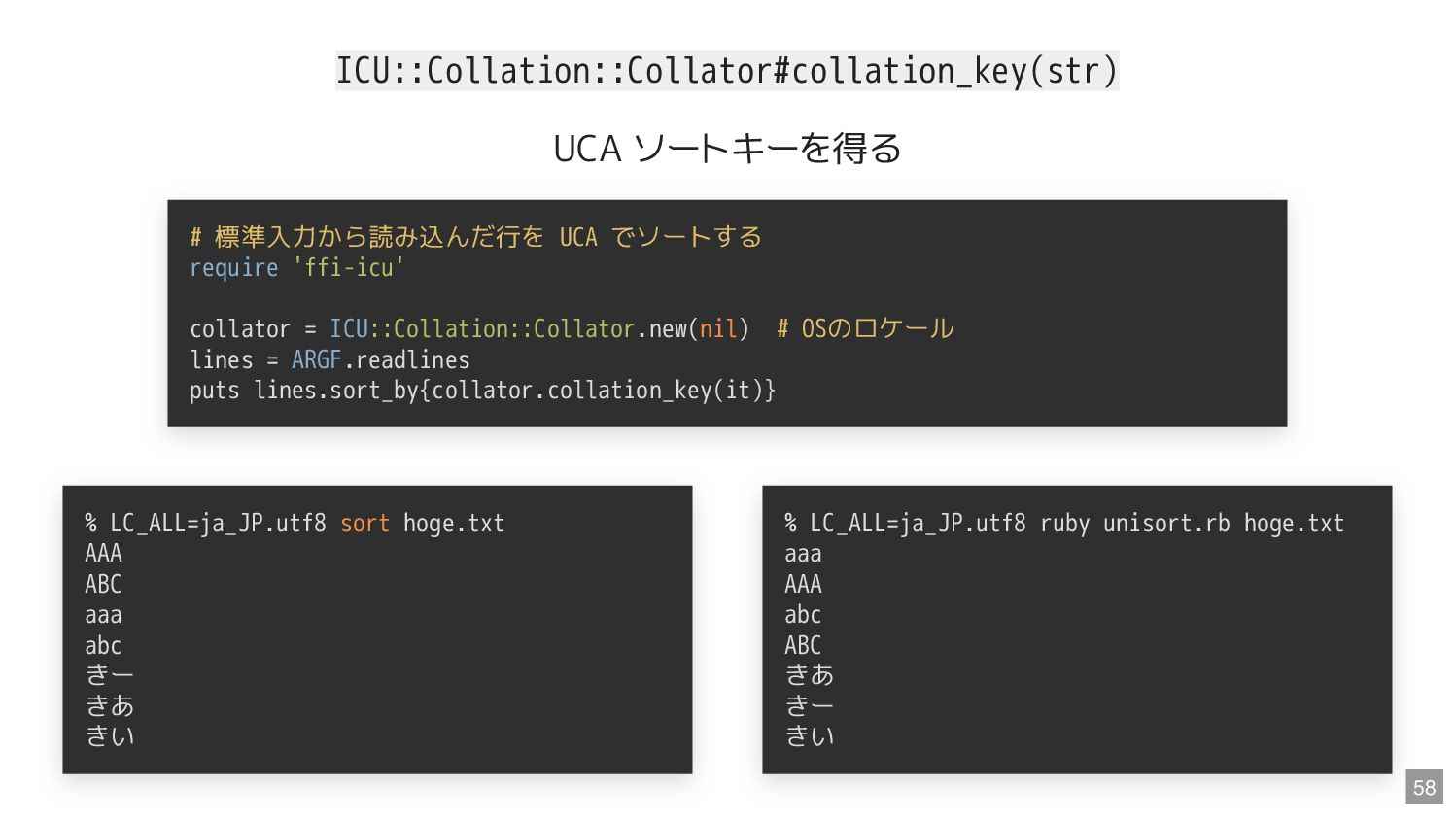Screen dimensions: 1456x818
Task: Click the slide number 58 badge
Action: pos(1424,787)
